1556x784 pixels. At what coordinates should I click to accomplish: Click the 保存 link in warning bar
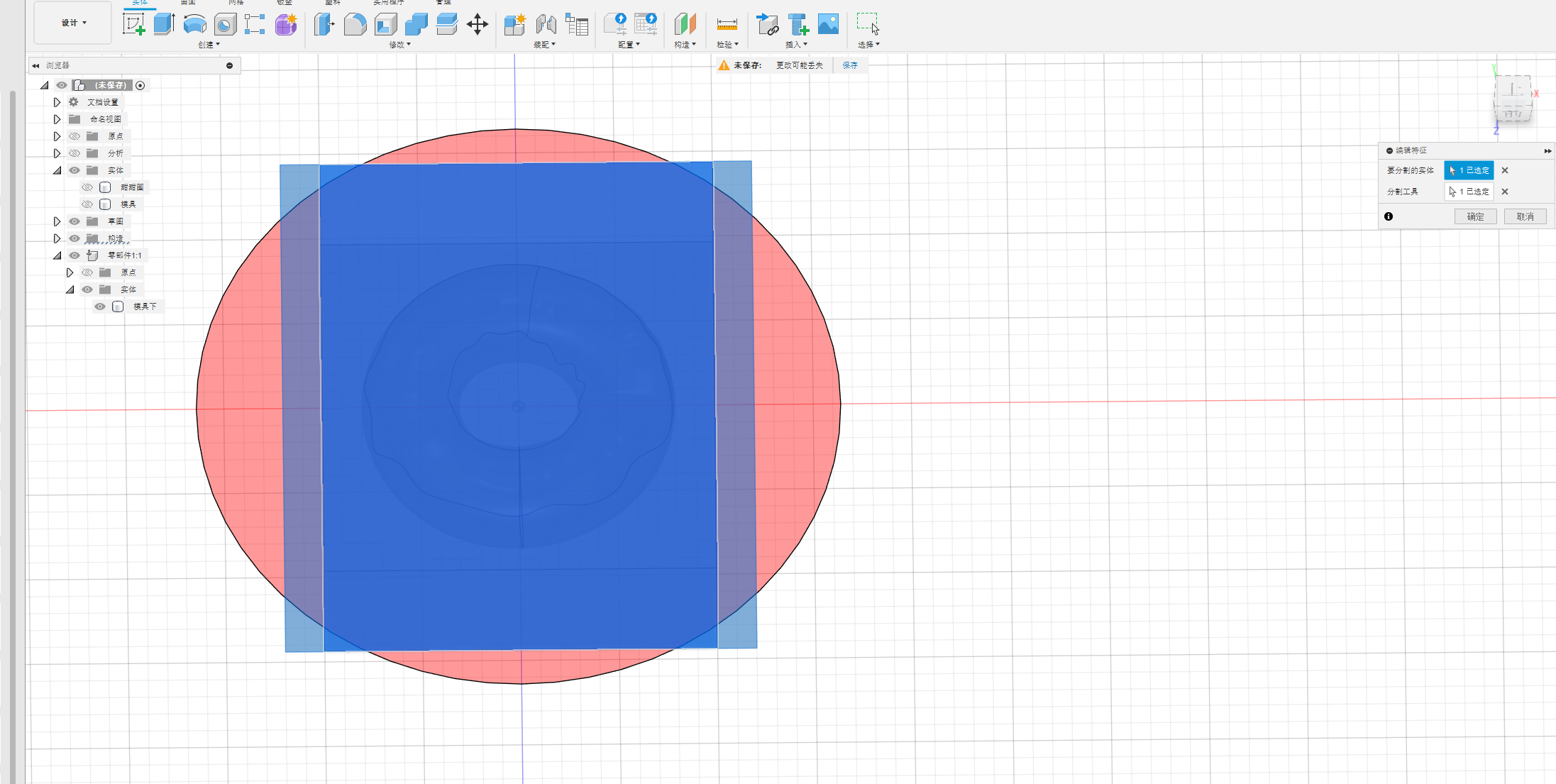pos(849,65)
